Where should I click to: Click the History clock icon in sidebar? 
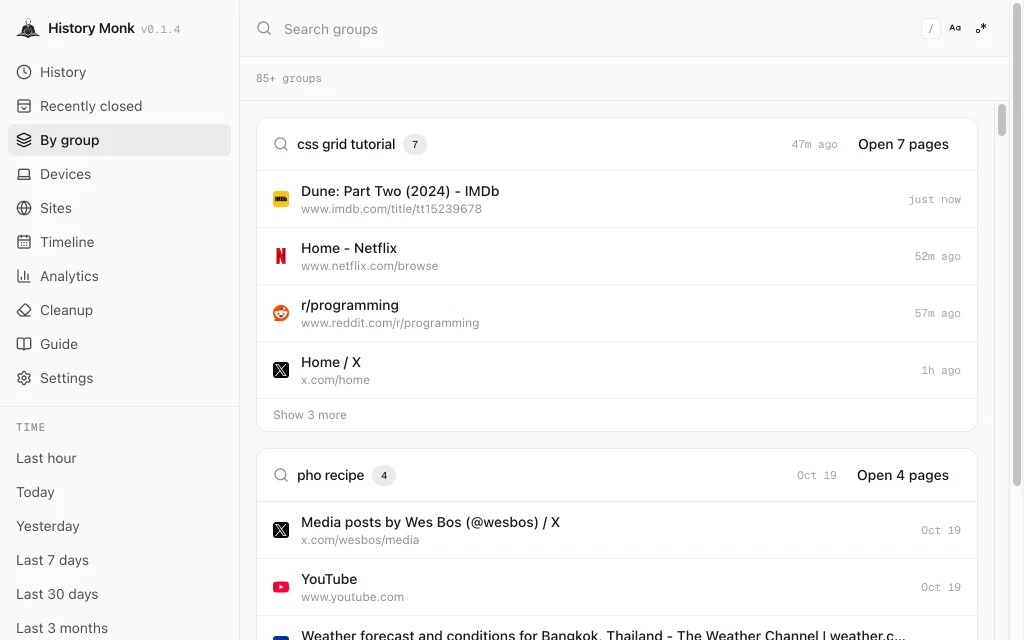point(24,72)
